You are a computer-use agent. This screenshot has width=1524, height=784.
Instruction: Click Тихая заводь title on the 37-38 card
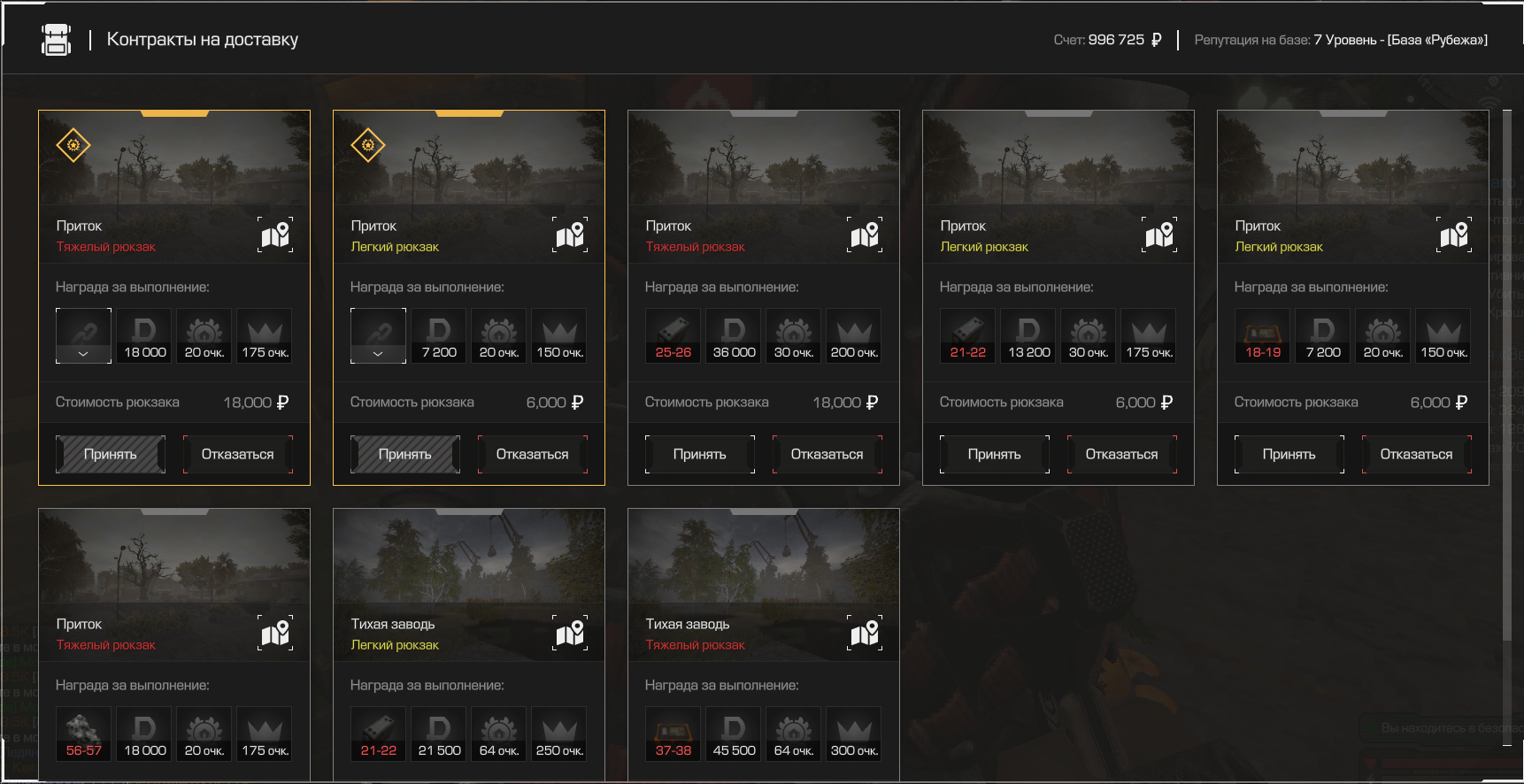(x=688, y=624)
